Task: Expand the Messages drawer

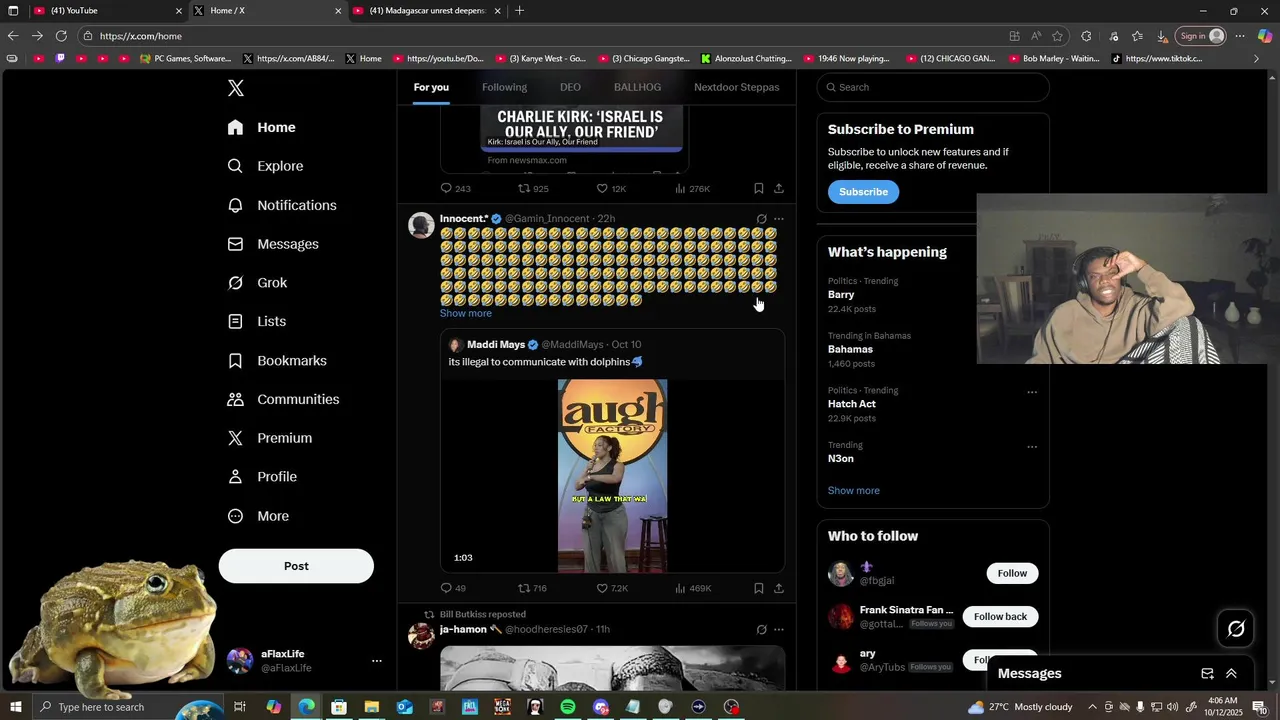Action: pyautogui.click(x=1231, y=674)
